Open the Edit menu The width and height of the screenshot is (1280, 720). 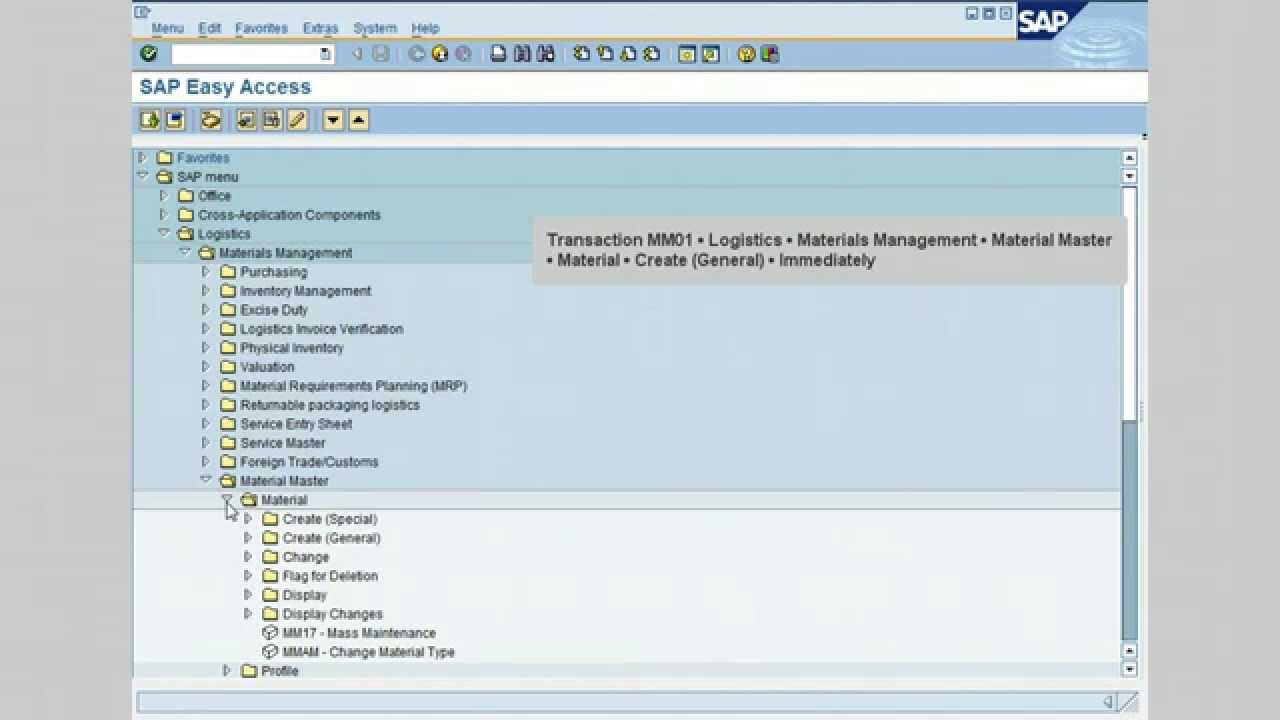click(x=209, y=28)
